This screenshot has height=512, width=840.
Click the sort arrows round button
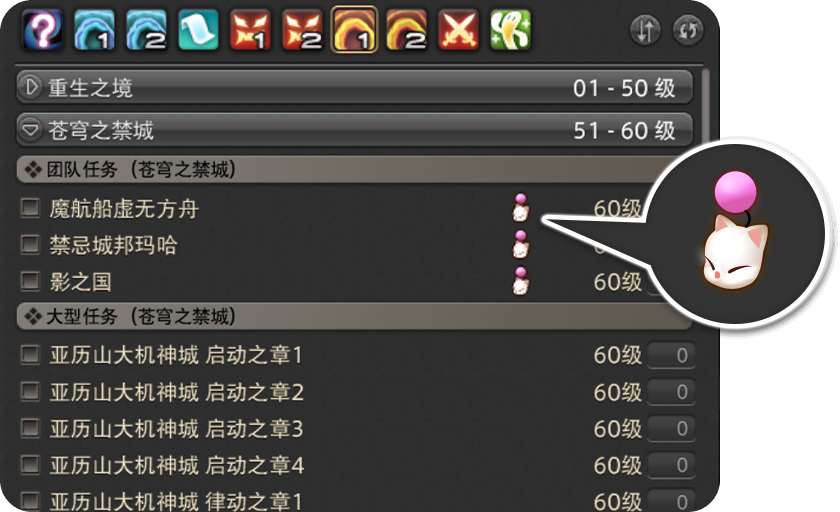[x=645, y=31]
